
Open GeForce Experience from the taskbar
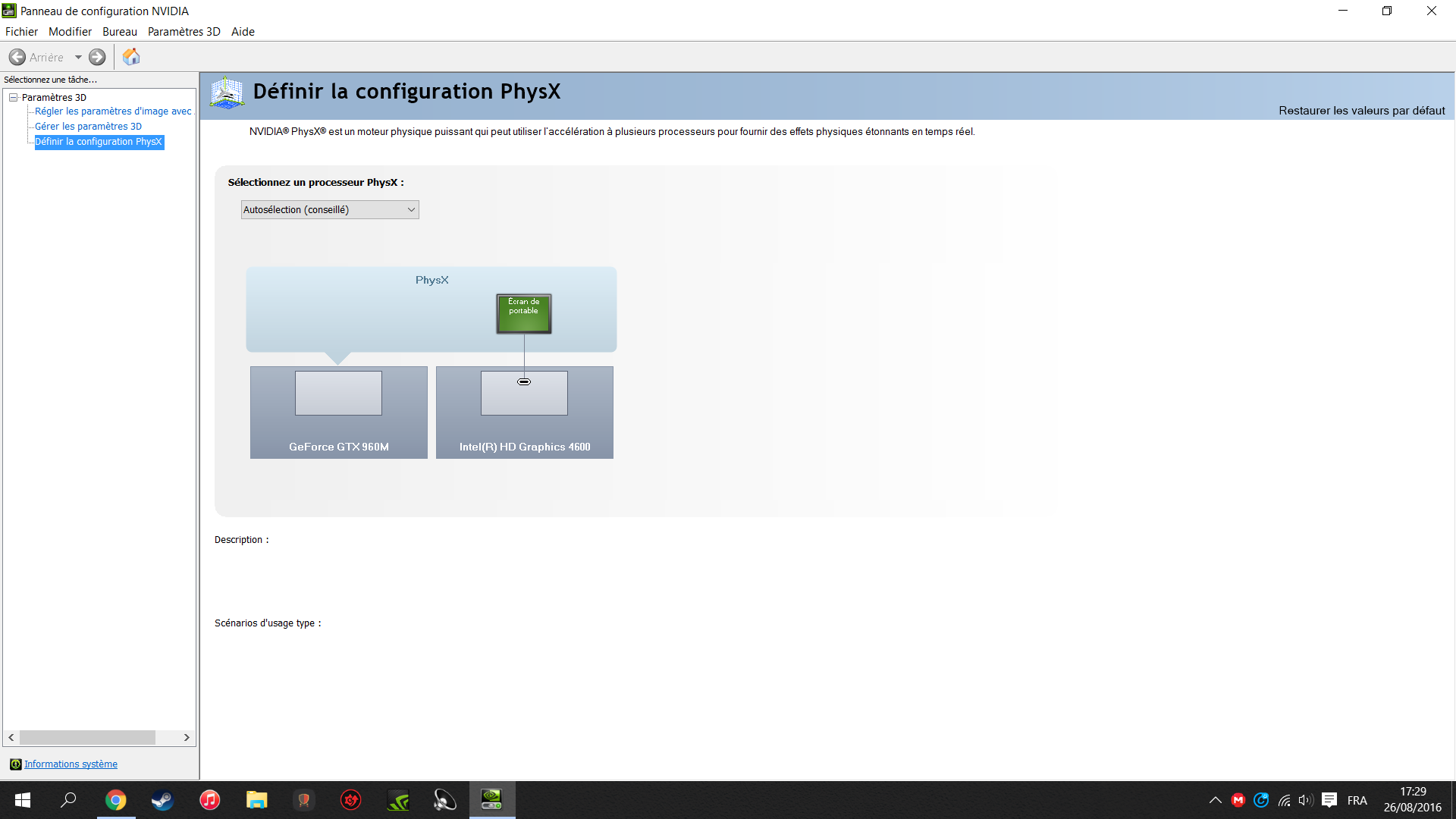coord(398,800)
